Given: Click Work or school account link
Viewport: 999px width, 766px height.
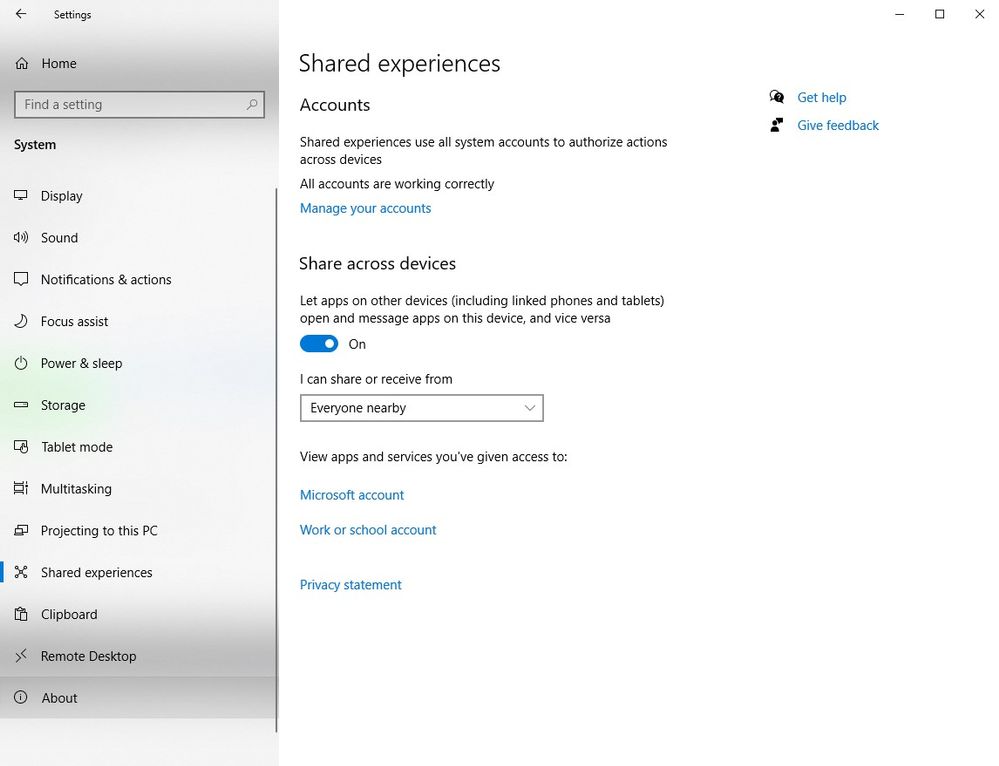Looking at the screenshot, I should pyautogui.click(x=368, y=530).
